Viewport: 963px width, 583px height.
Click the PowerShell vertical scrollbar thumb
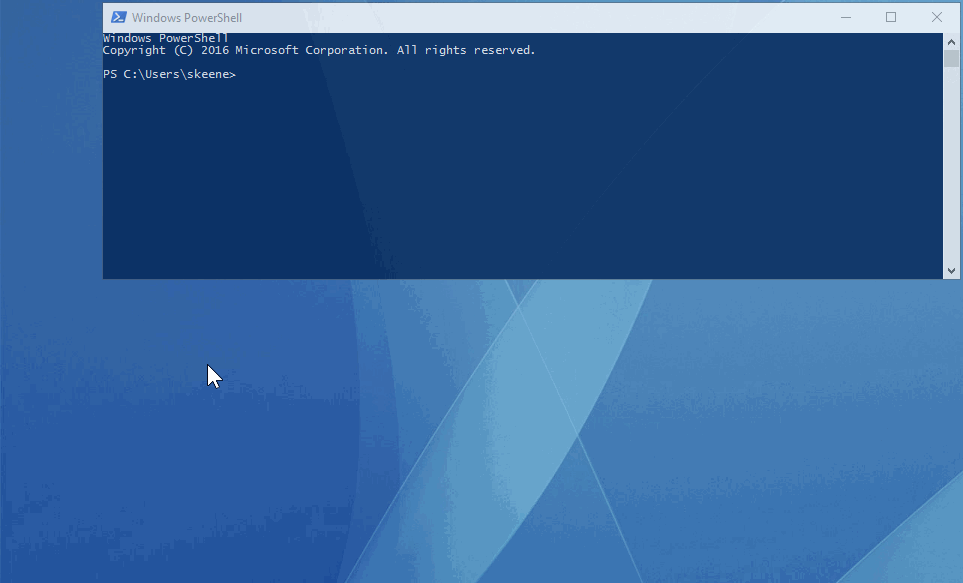[951, 58]
